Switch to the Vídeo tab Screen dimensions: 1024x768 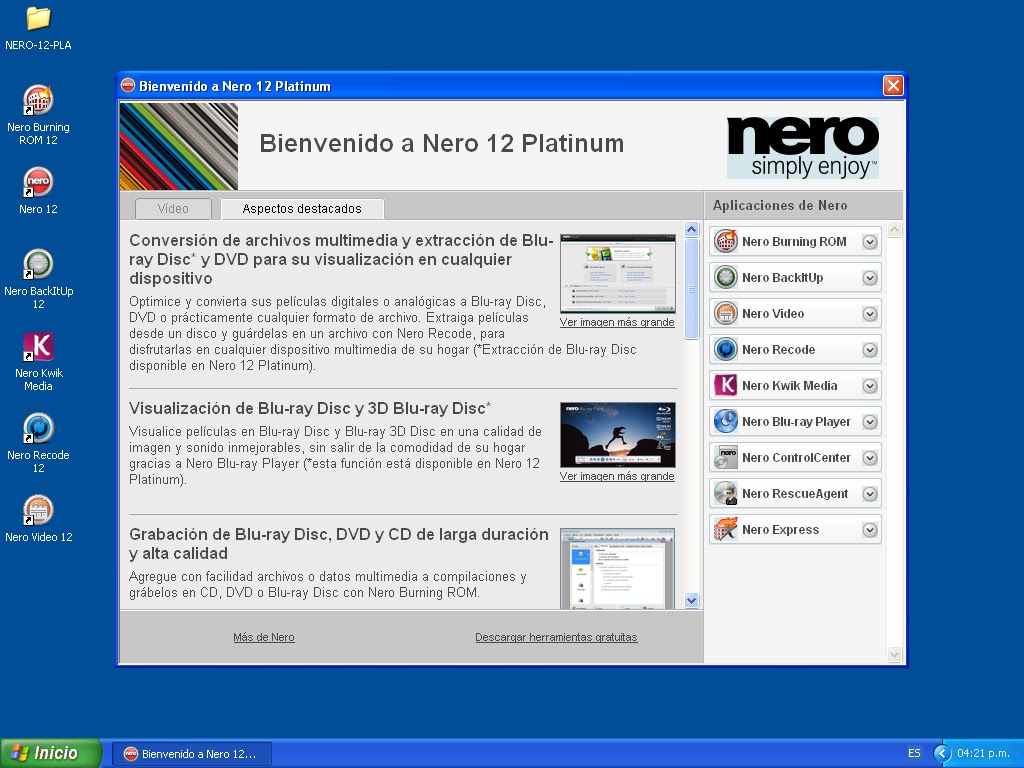pos(172,208)
